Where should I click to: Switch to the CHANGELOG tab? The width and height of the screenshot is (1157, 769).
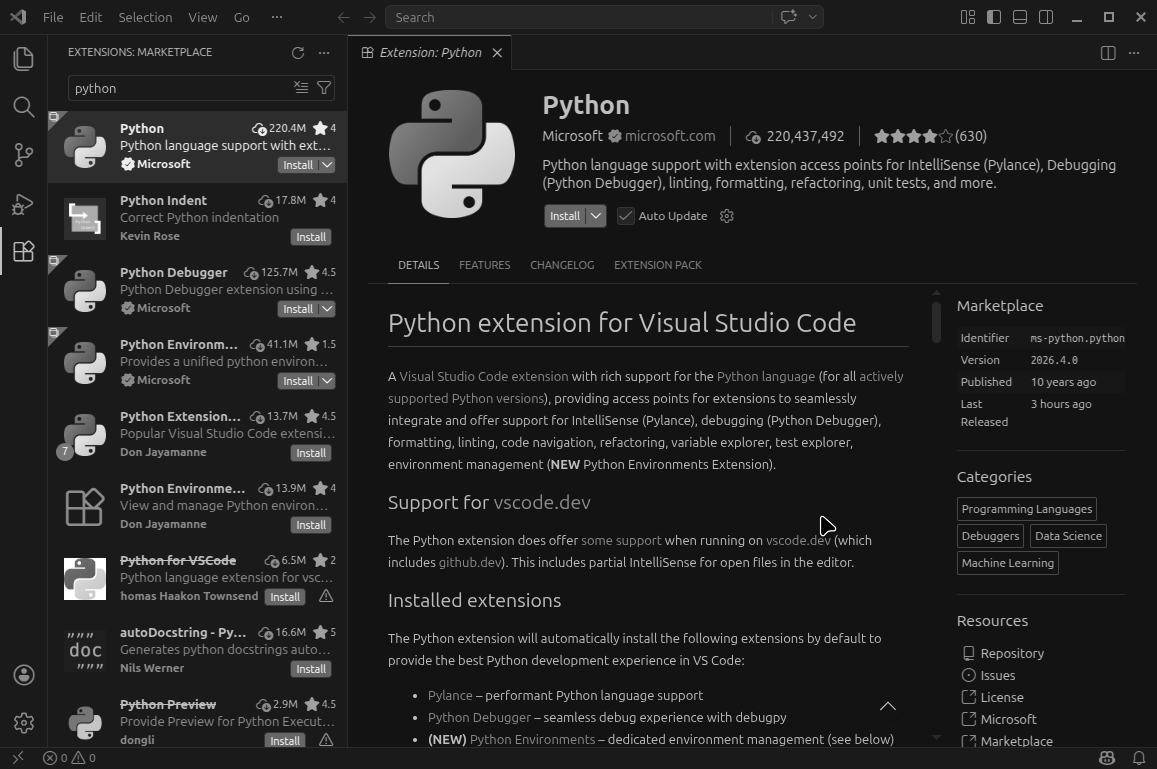coord(562,265)
